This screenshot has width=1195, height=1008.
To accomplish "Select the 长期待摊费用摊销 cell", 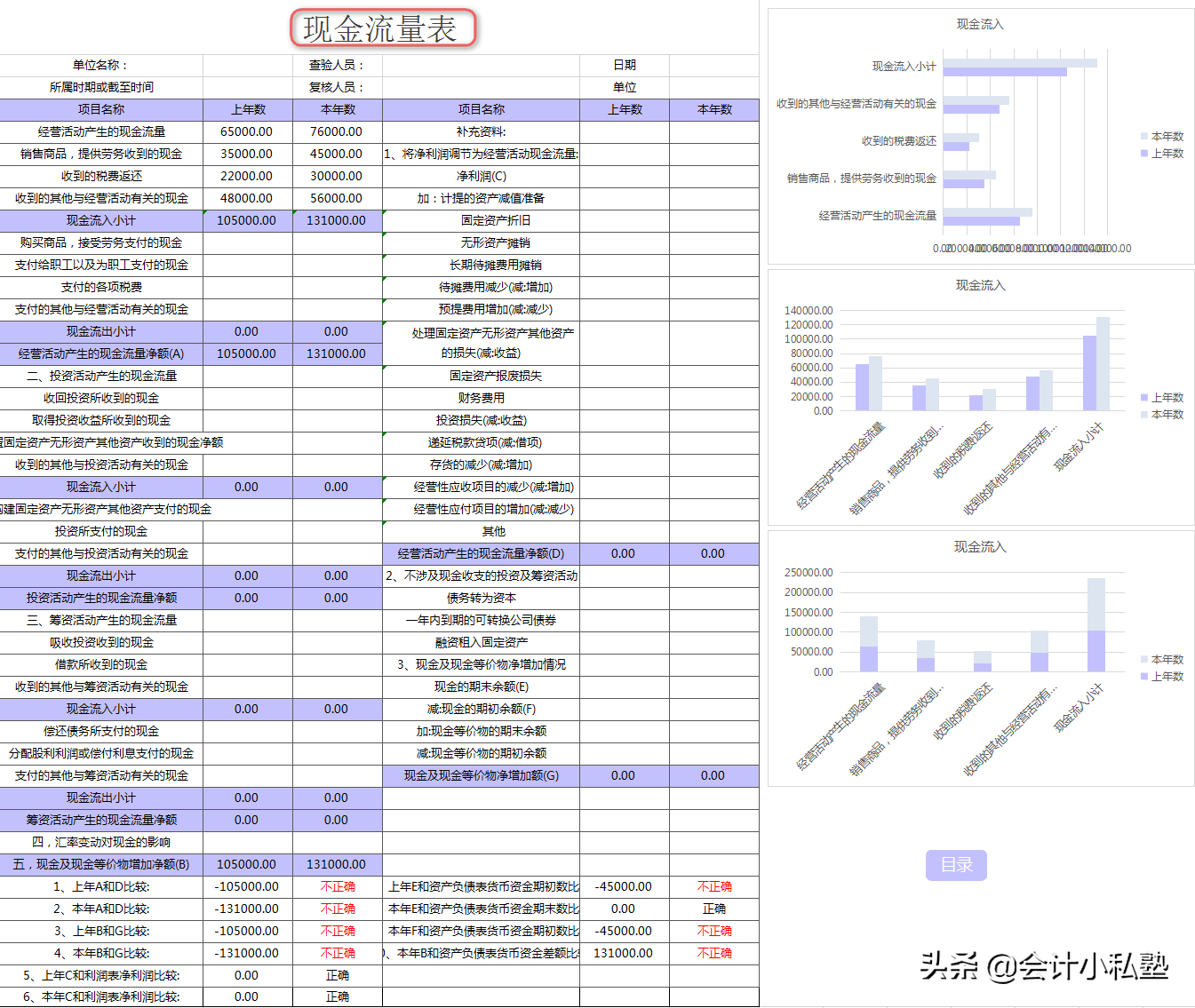I will click(x=482, y=265).
